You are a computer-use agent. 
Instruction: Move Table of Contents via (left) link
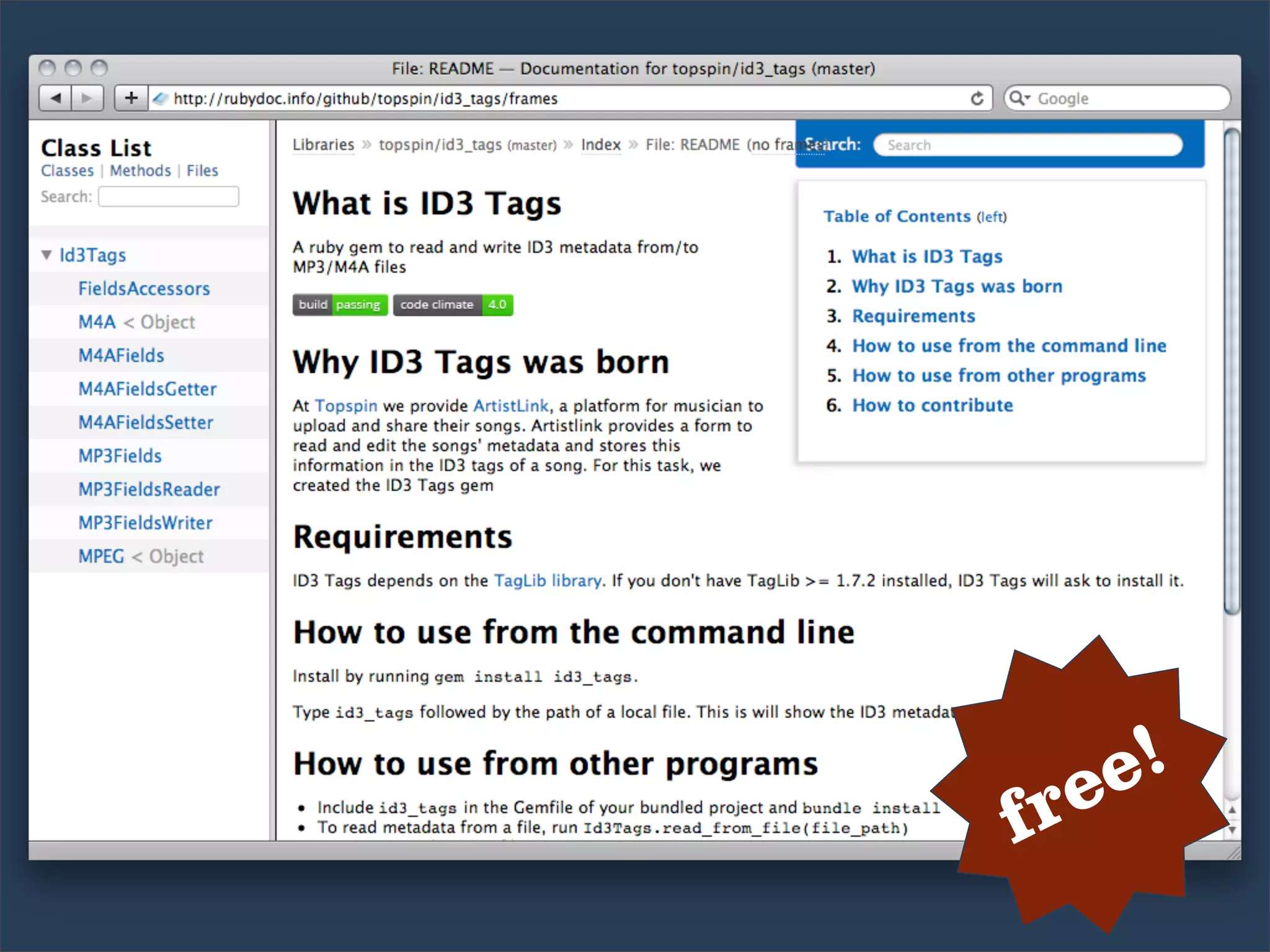tap(991, 217)
